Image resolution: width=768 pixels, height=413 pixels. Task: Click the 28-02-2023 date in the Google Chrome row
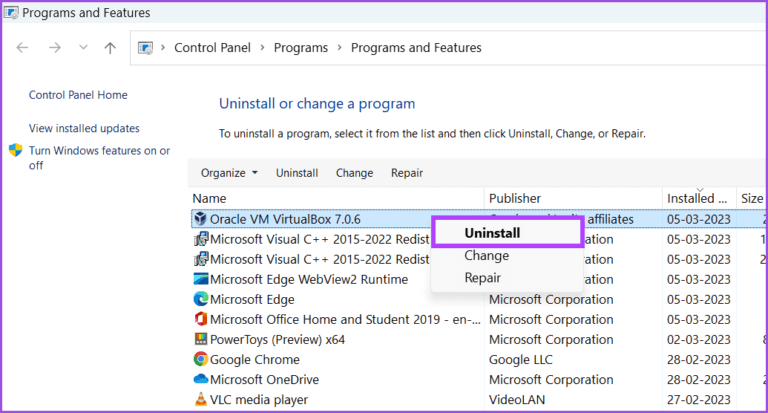[x=698, y=360]
